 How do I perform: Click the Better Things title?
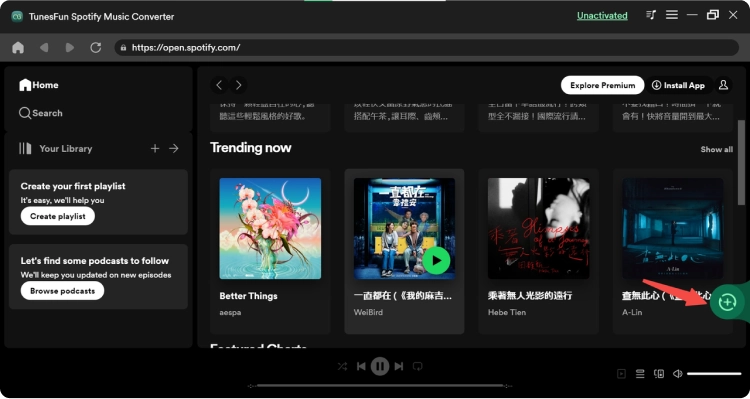tap(248, 296)
